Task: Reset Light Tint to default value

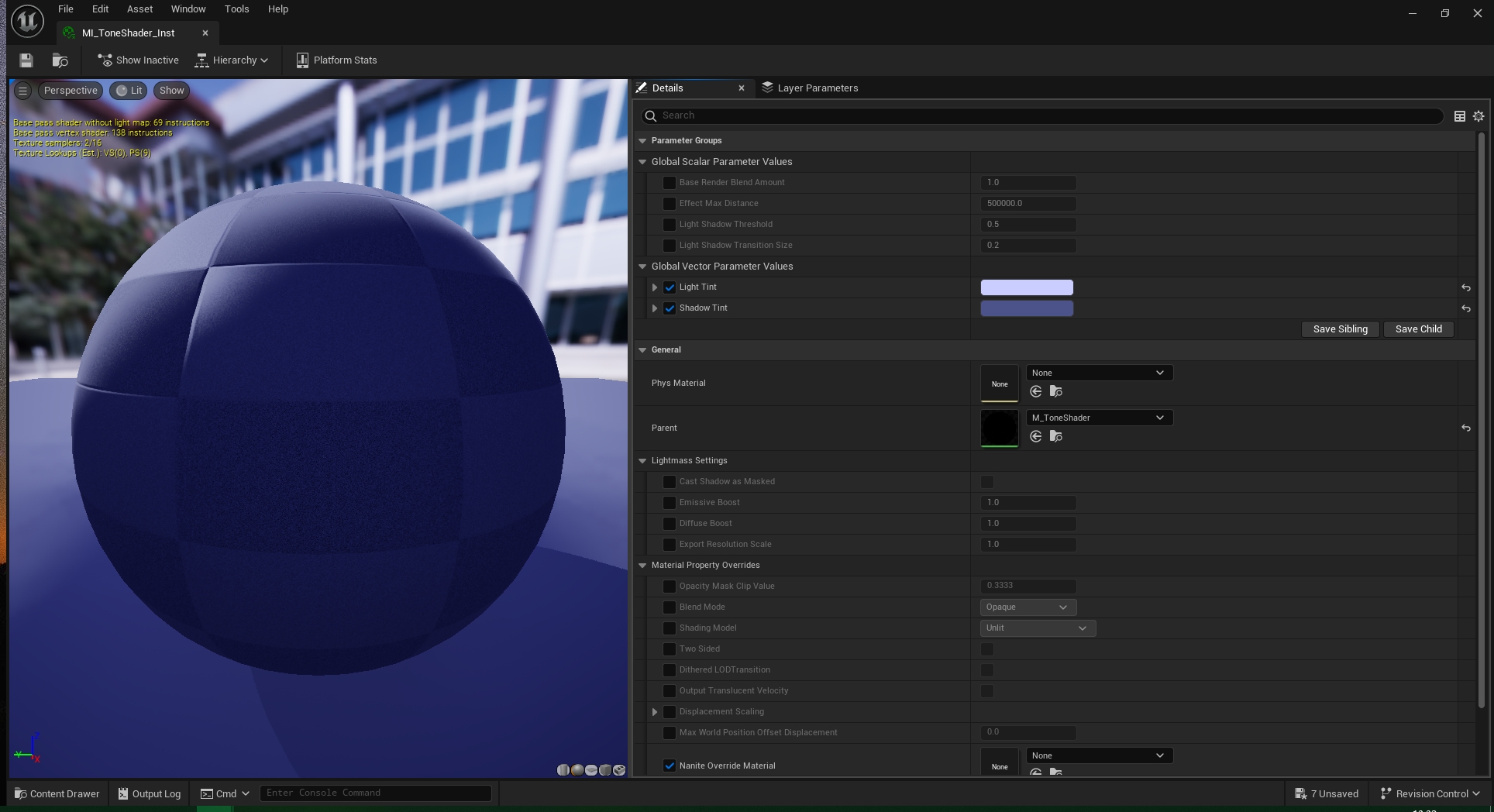Action: [x=1465, y=287]
